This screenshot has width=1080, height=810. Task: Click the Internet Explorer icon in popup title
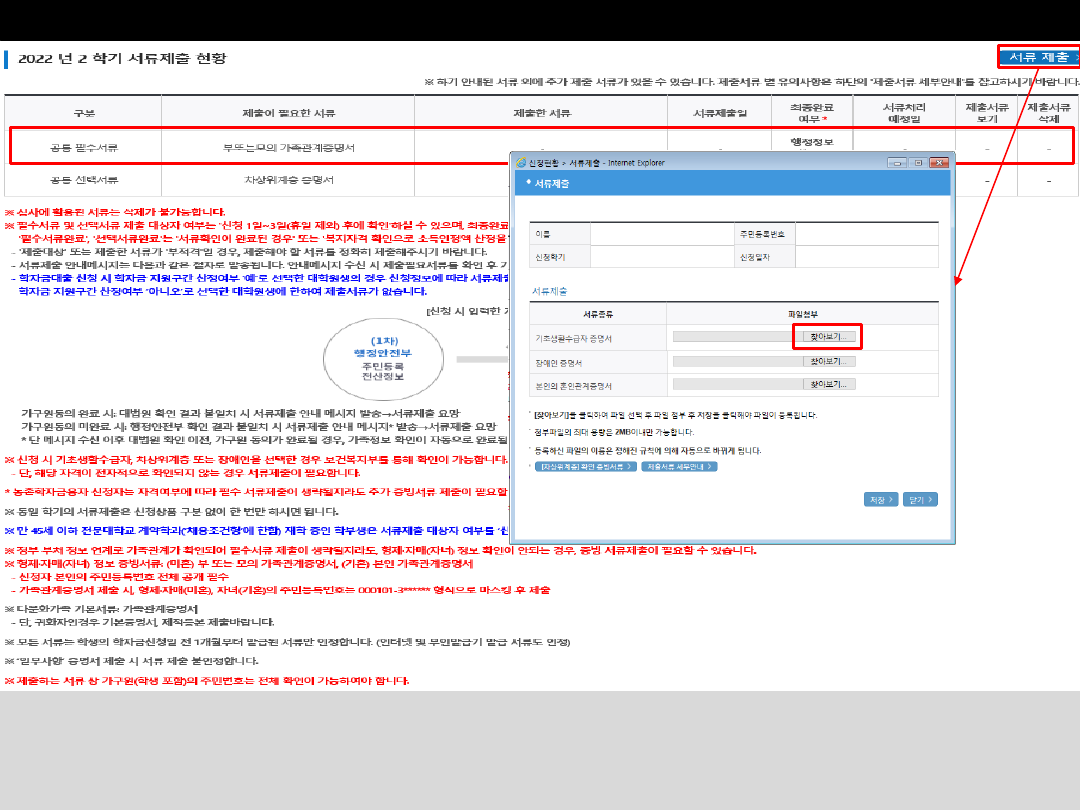coord(520,162)
